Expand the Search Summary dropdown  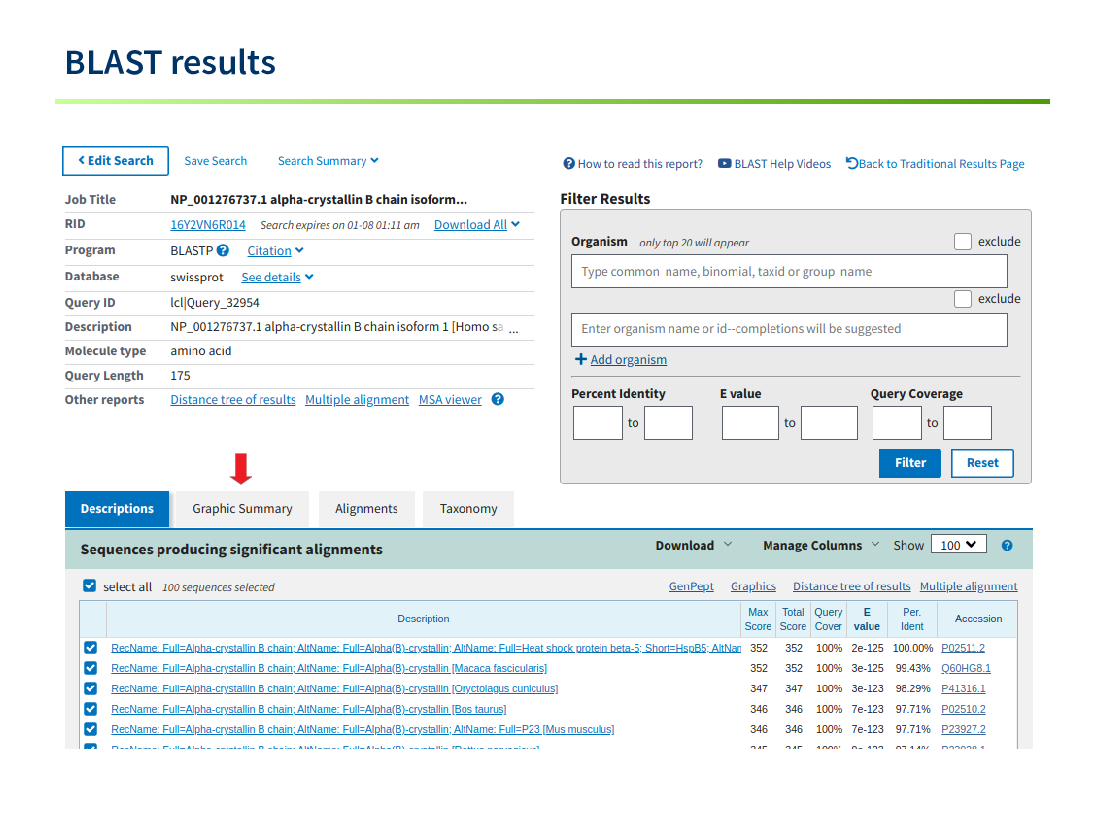tap(328, 161)
